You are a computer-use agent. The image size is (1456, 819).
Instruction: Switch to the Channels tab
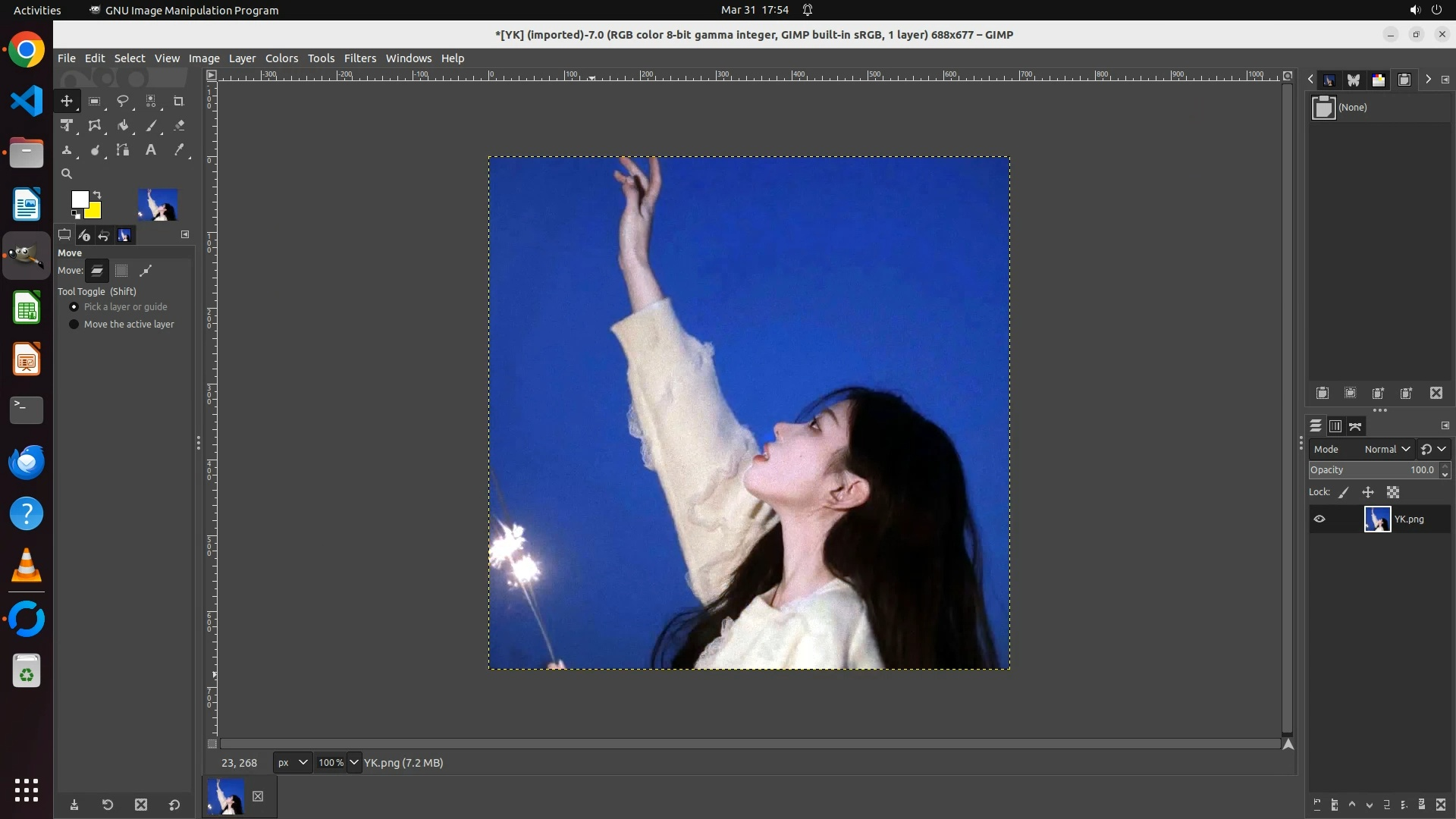pos(1335,426)
